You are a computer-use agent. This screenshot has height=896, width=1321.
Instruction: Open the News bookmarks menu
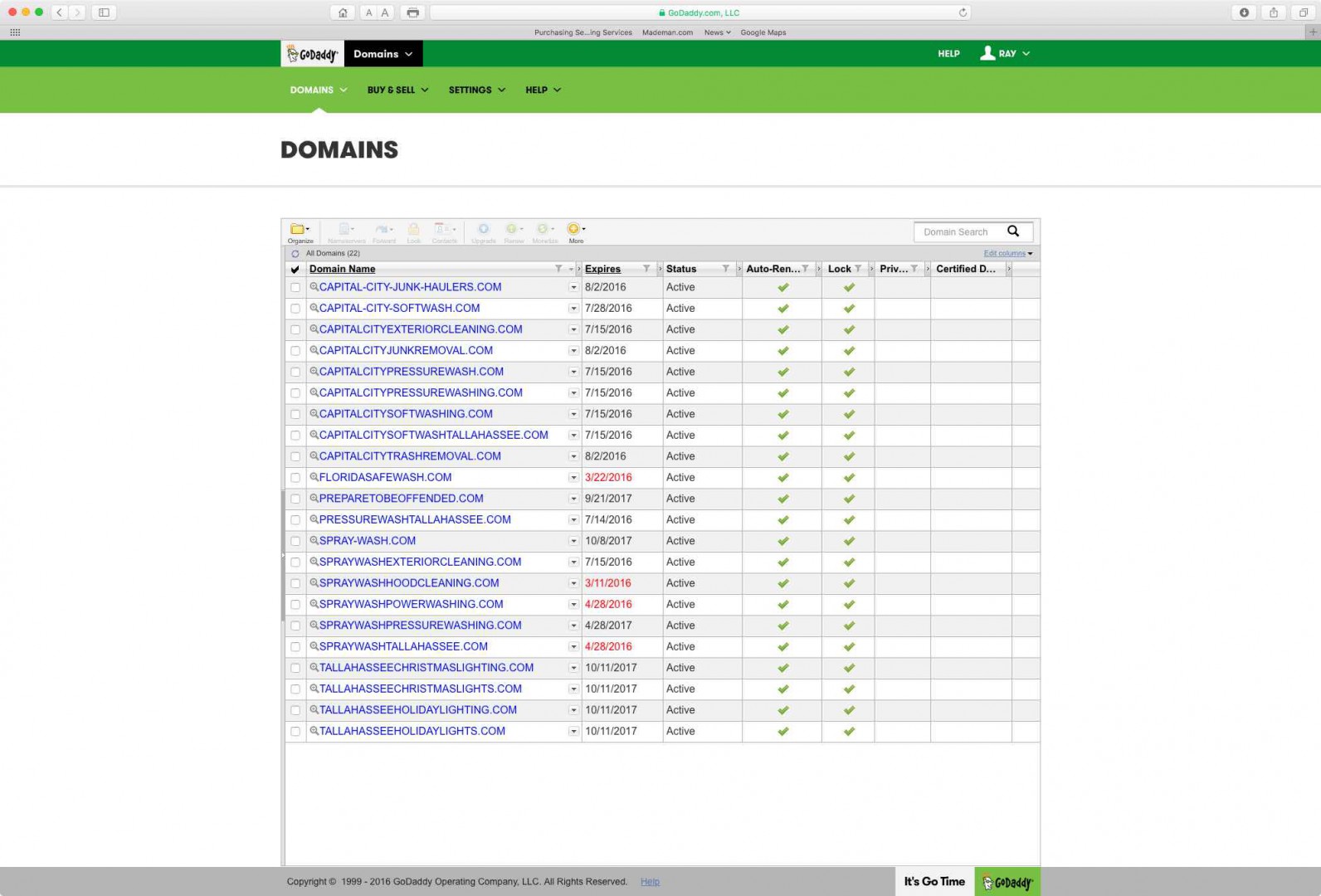coord(717,32)
